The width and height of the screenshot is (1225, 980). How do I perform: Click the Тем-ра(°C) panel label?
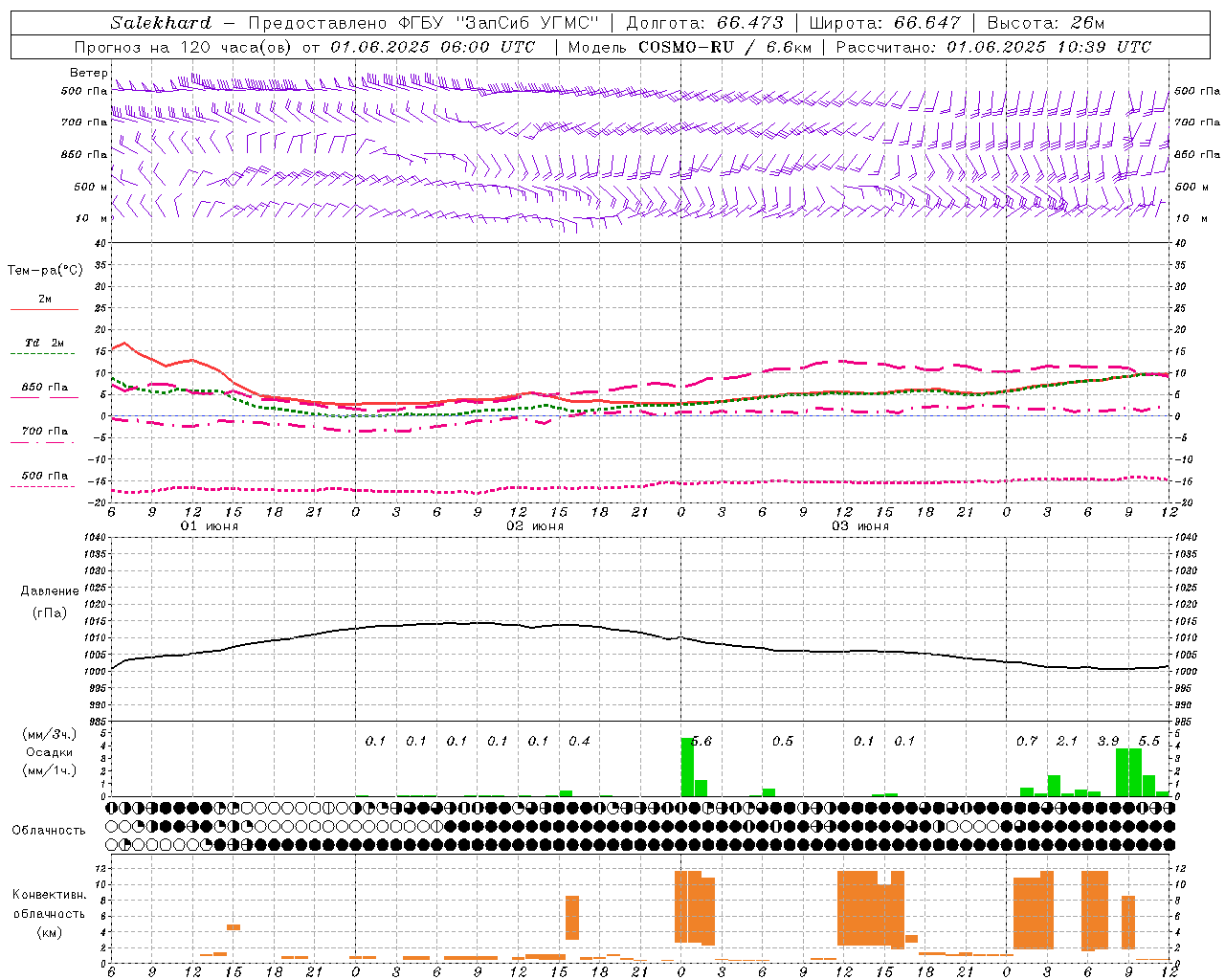pyautogui.click(x=45, y=271)
